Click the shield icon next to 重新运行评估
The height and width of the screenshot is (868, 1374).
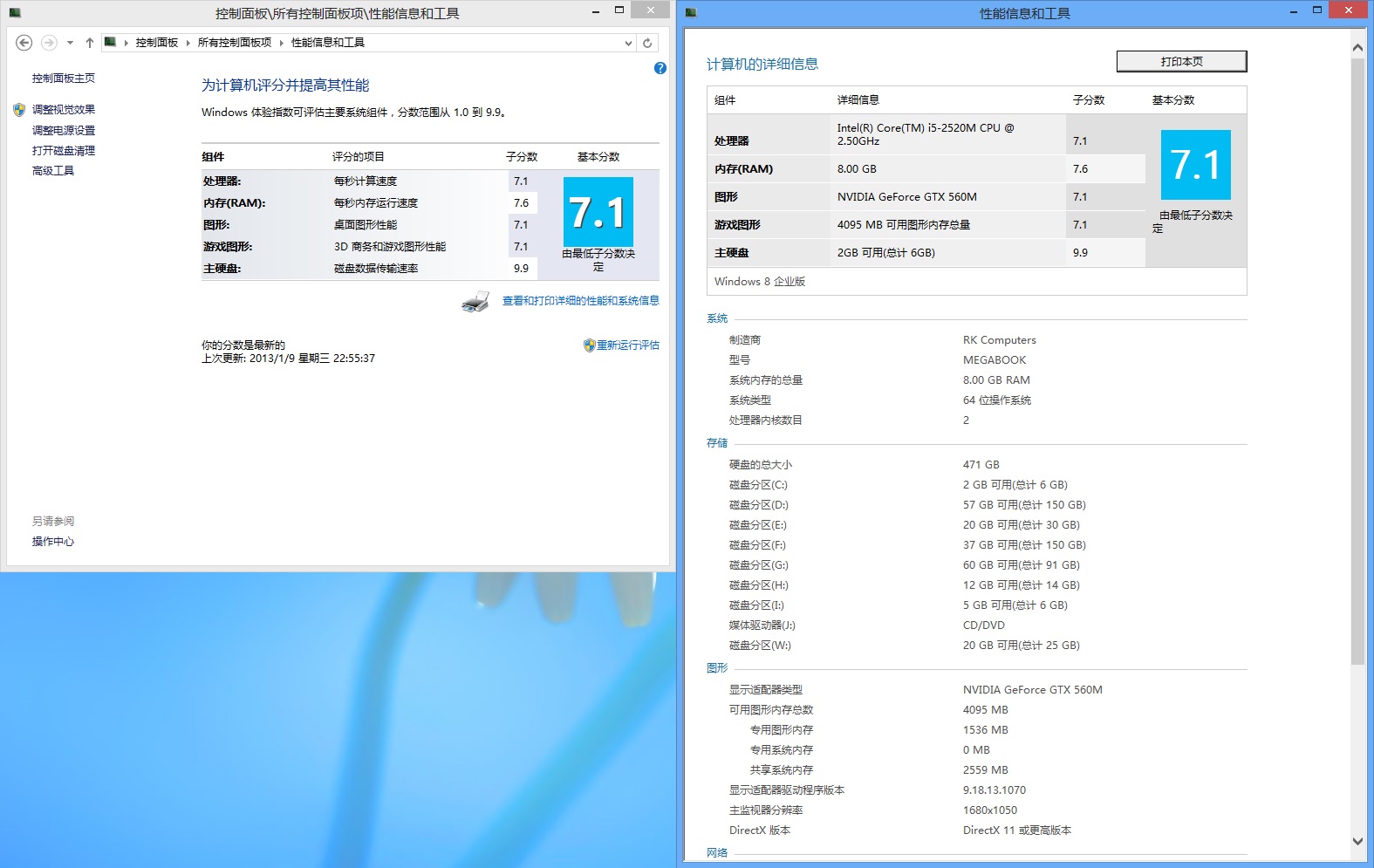coord(589,345)
